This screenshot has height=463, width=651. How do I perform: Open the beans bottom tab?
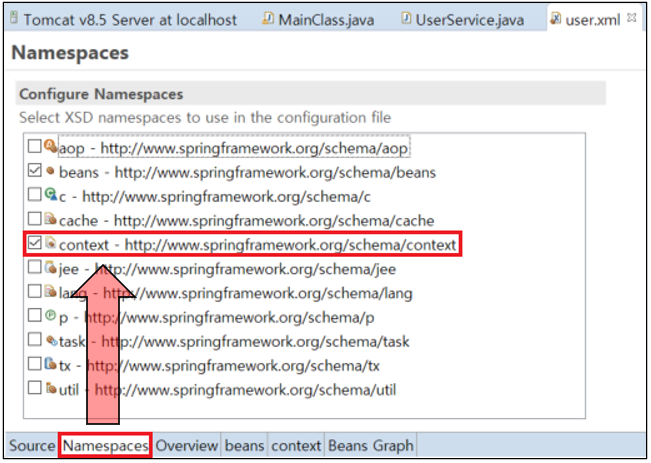[245, 446]
